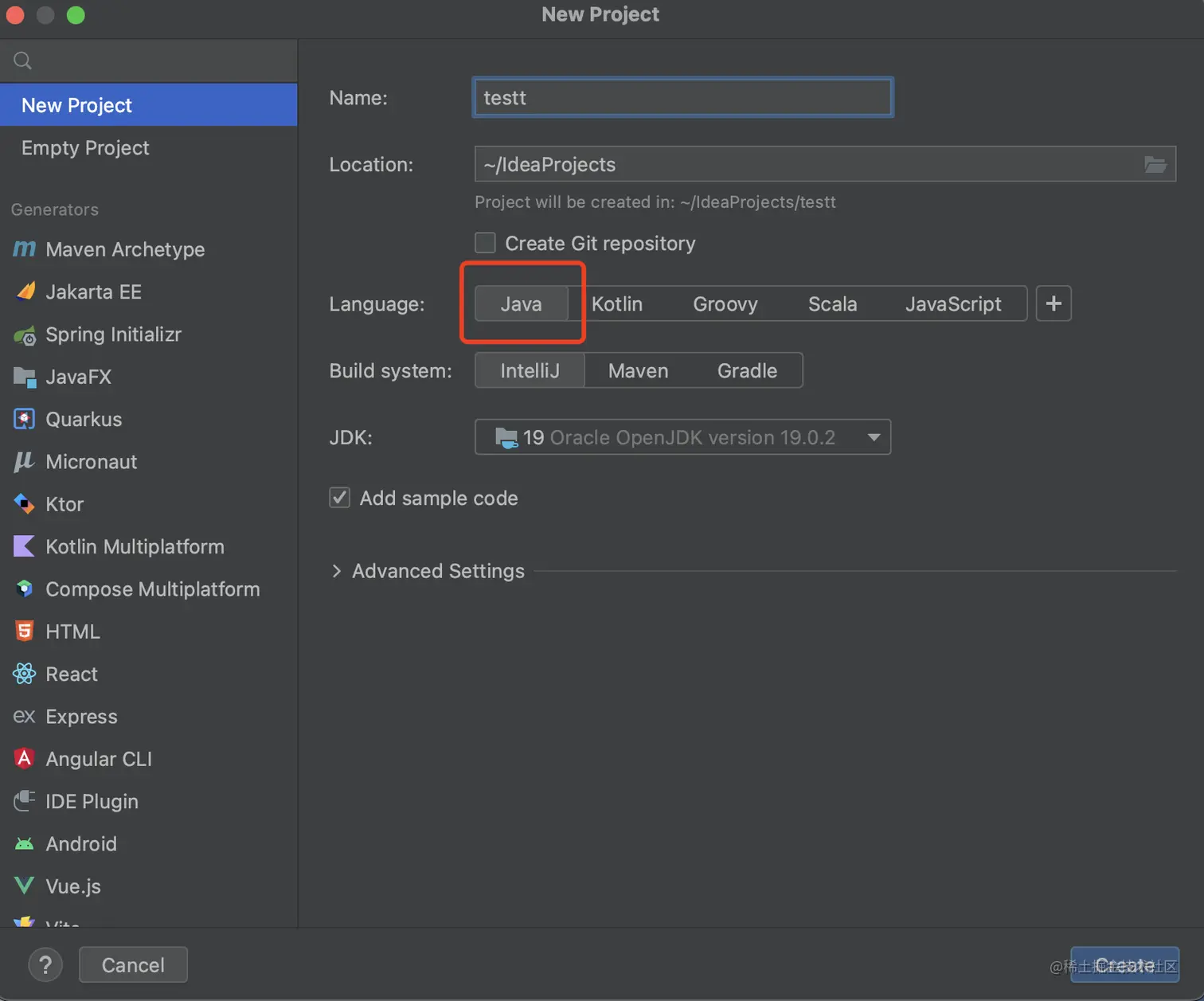
Task: Click the Android robot icon
Action: (25, 843)
